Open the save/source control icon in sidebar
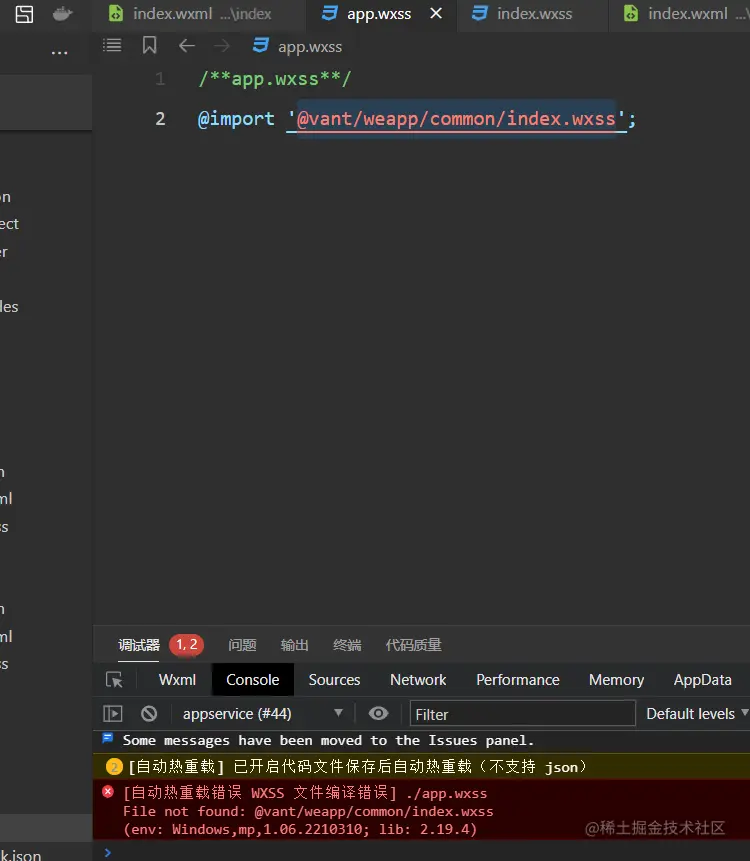This screenshot has height=861, width=750. click(x=24, y=14)
